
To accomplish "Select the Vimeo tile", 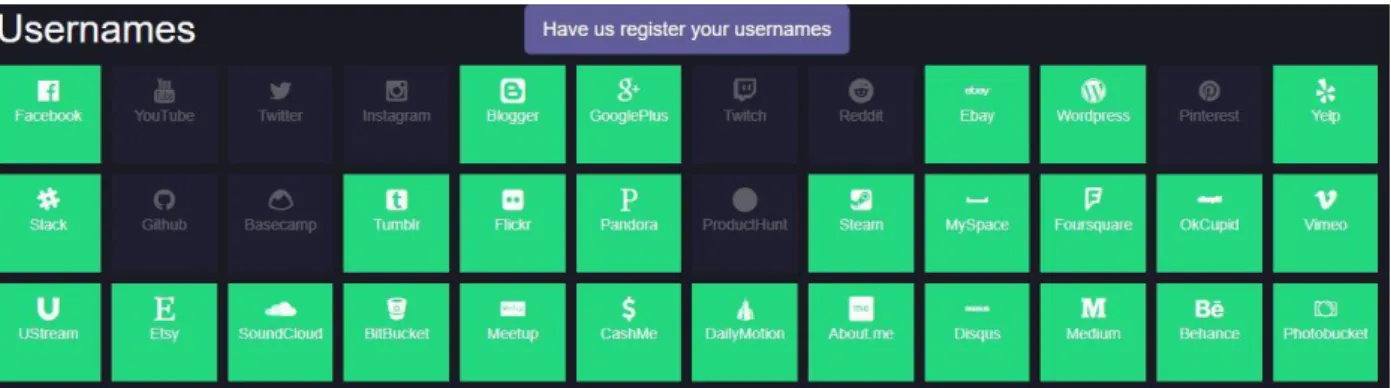I will point(1326,223).
